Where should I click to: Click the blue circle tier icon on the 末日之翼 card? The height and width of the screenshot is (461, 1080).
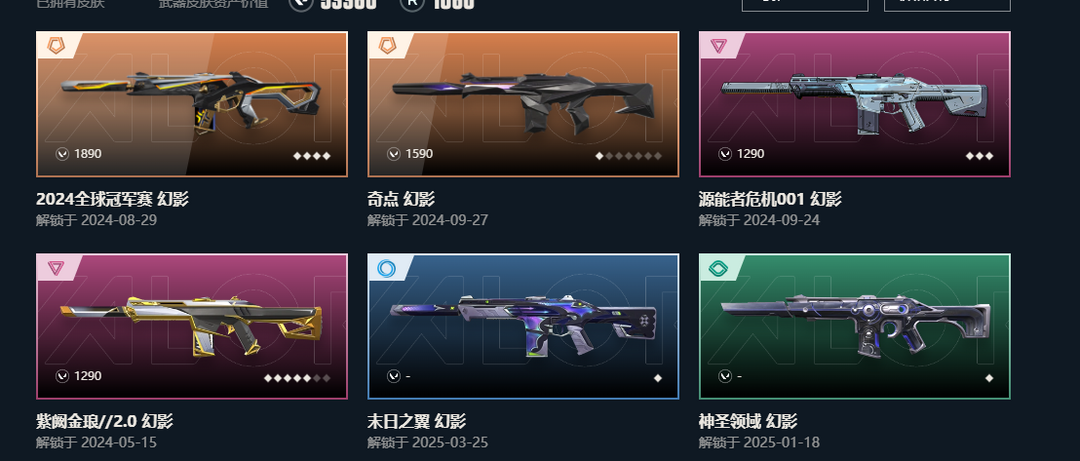coord(387,268)
